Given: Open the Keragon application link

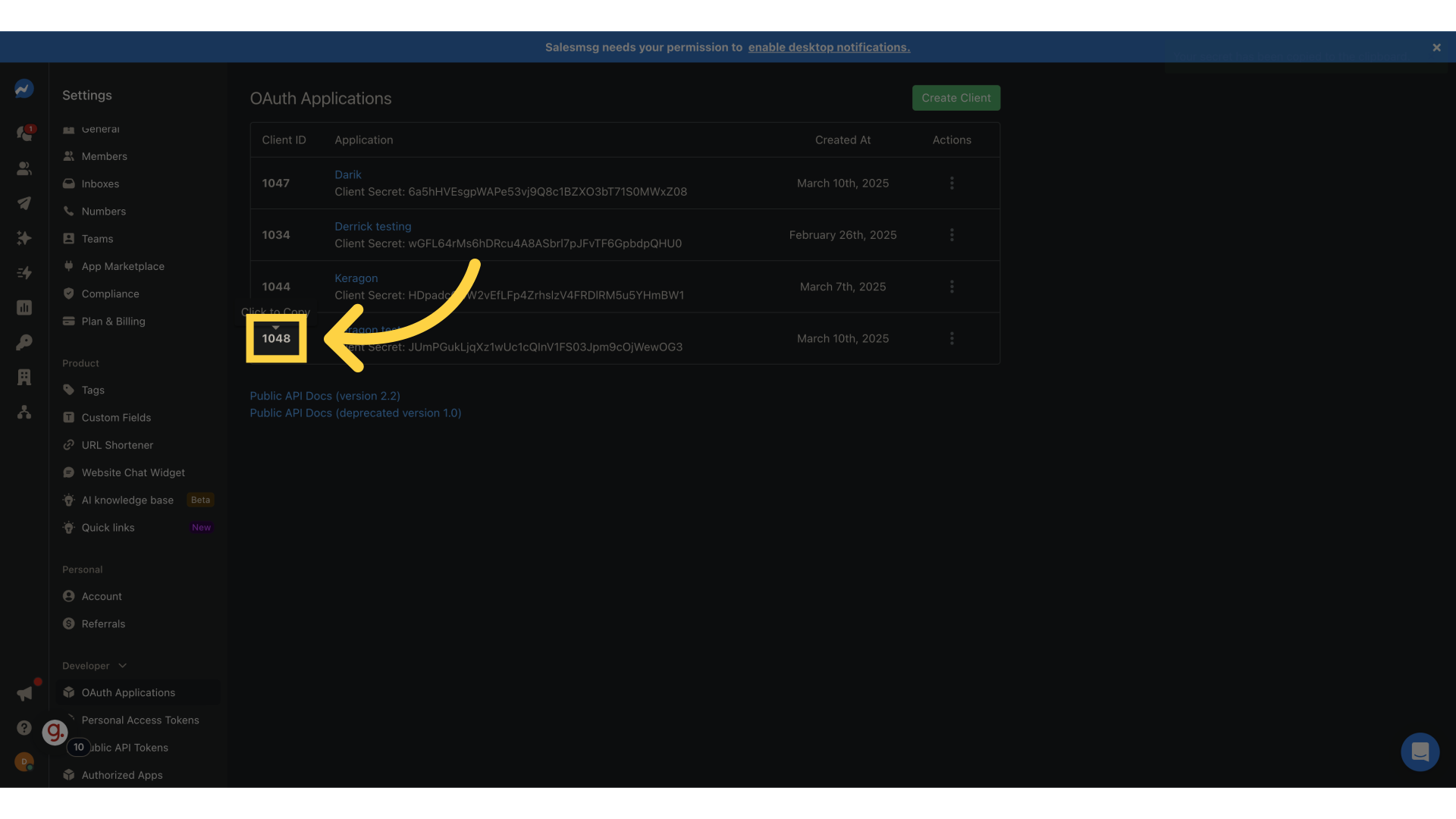Looking at the screenshot, I should (x=356, y=278).
